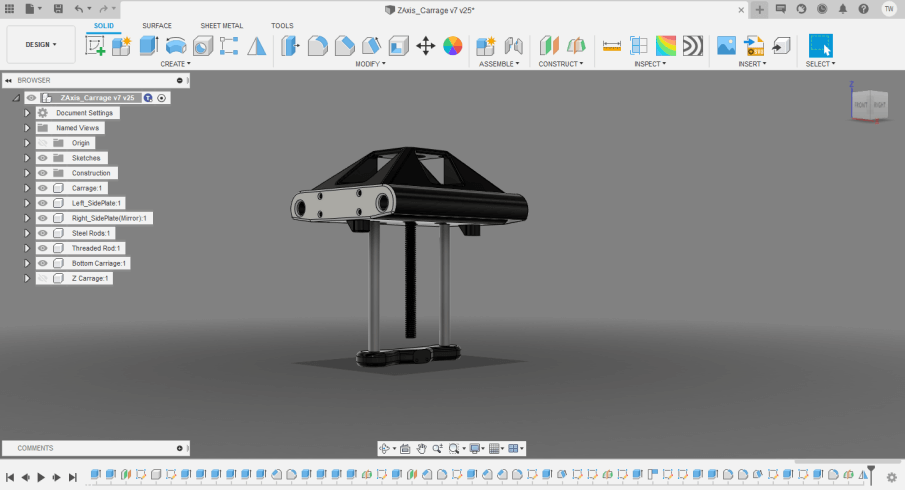Screen dimensions: 905x490
Task: Expand the Steel Rods:1 tree node
Action: (x=27, y=233)
